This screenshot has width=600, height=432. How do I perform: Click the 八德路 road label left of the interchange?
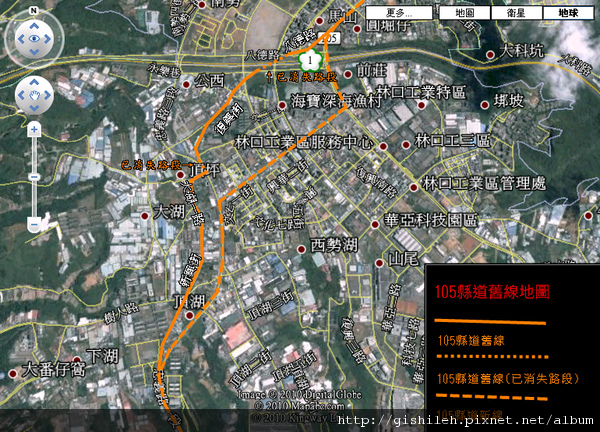click(263, 55)
